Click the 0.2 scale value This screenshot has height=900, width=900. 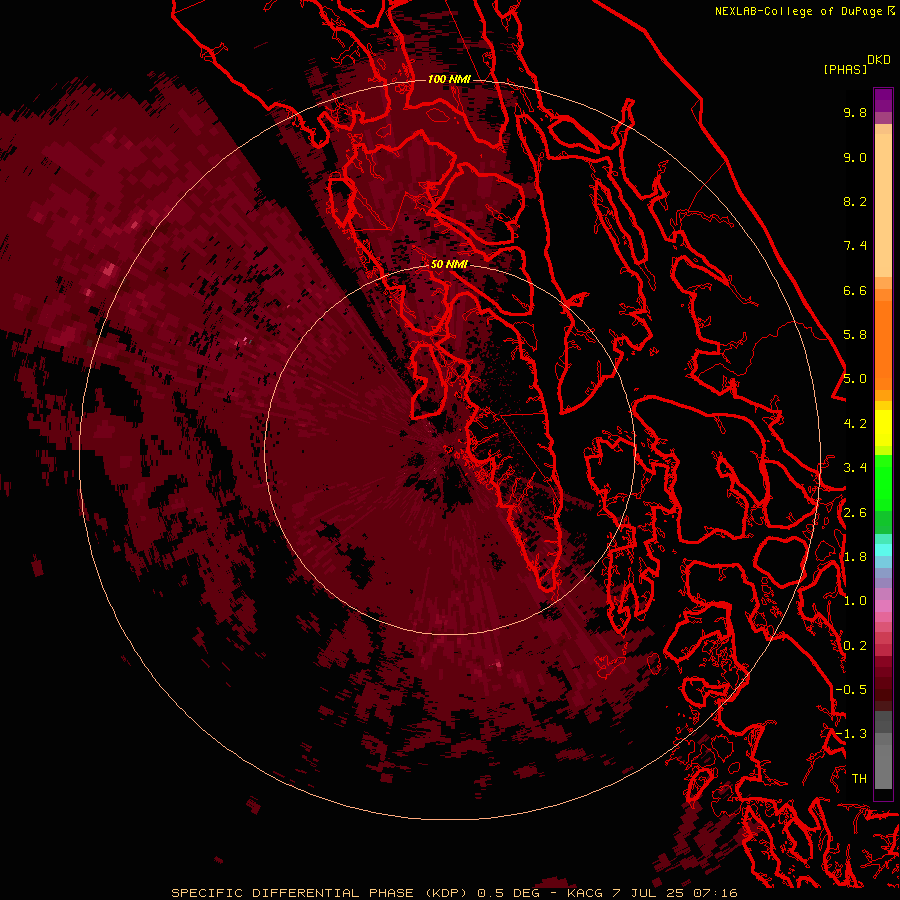pyautogui.click(x=855, y=646)
